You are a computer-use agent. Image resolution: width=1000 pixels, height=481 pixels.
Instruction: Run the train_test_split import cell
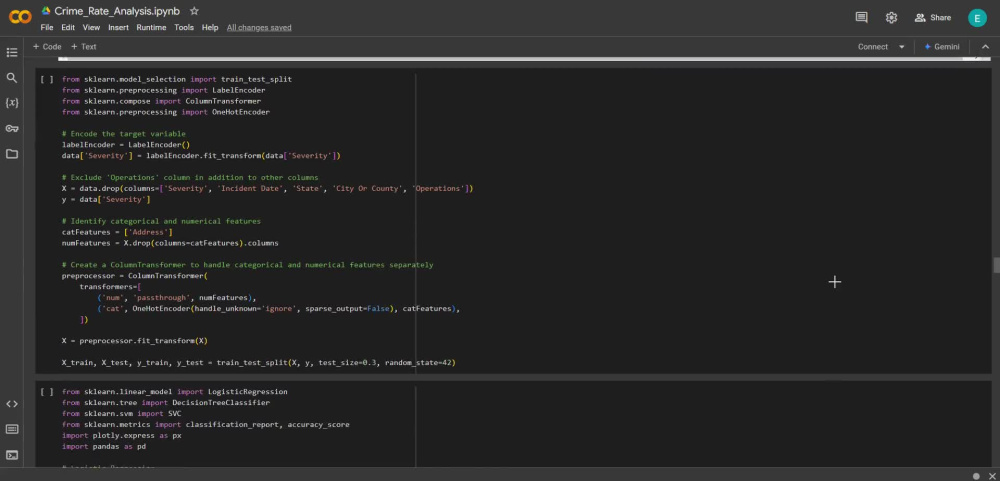click(x=47, y=80)
